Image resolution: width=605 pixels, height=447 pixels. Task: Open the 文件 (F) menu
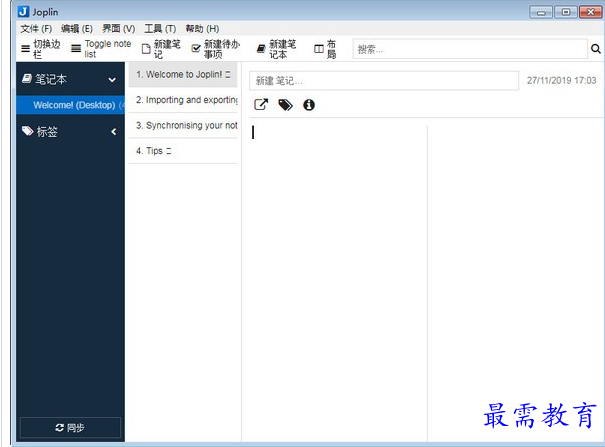tap(36, 29)
